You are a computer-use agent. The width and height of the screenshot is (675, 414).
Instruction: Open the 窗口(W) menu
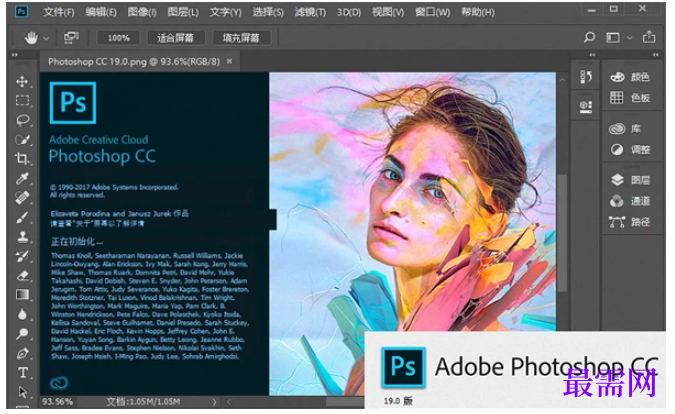(432, 12)
